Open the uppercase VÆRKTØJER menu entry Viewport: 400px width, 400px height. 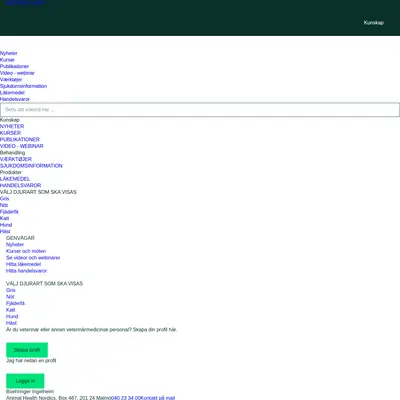coord(16,159)
